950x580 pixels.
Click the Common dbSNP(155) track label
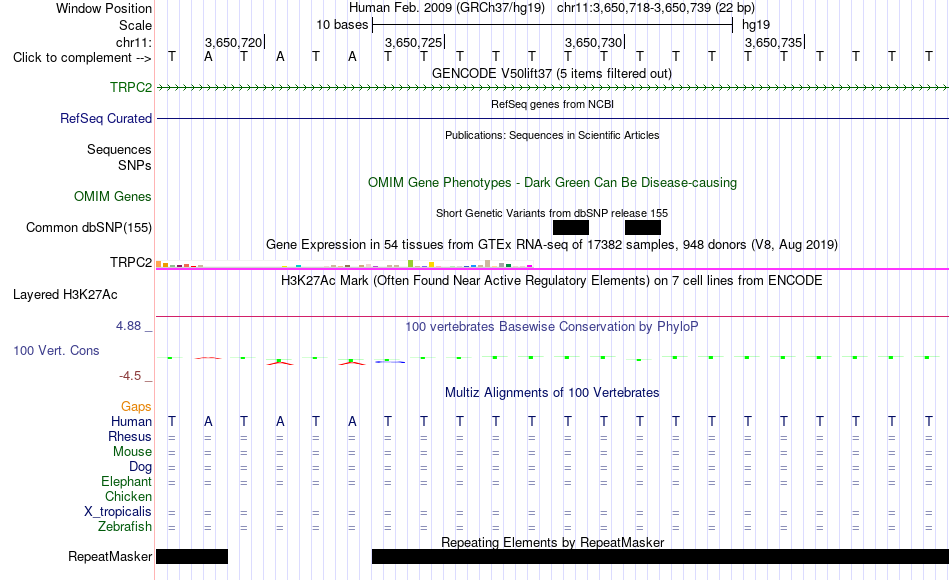pos(88,227)
